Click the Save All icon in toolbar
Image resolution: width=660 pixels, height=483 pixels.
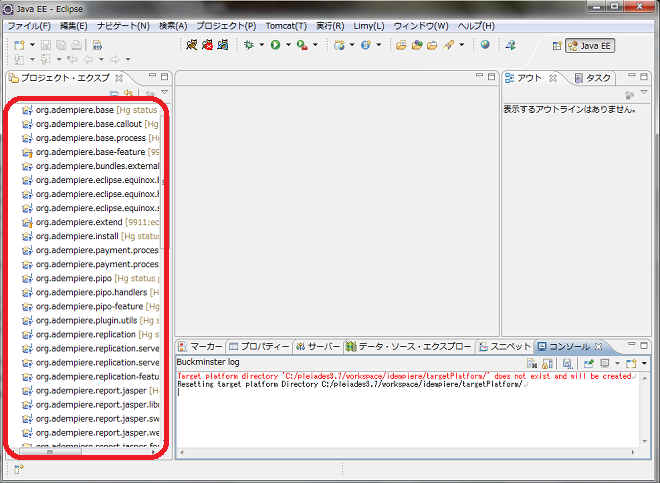[61, 45]
